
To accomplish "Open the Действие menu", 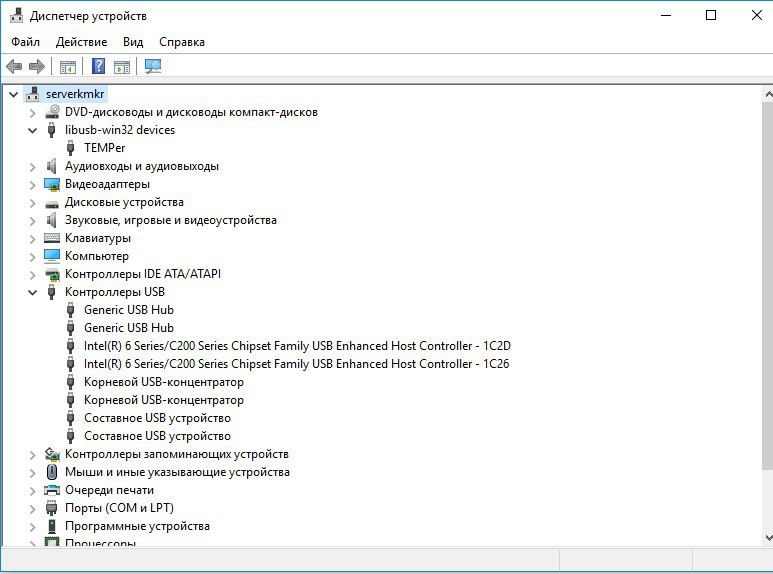I will coord(81,42).
